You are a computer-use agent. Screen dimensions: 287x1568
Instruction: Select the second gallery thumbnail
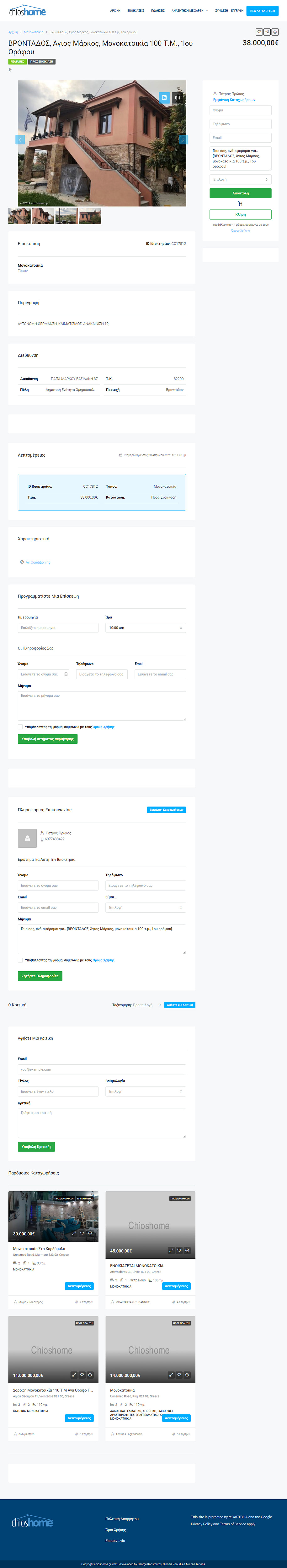tap(43, 216)
